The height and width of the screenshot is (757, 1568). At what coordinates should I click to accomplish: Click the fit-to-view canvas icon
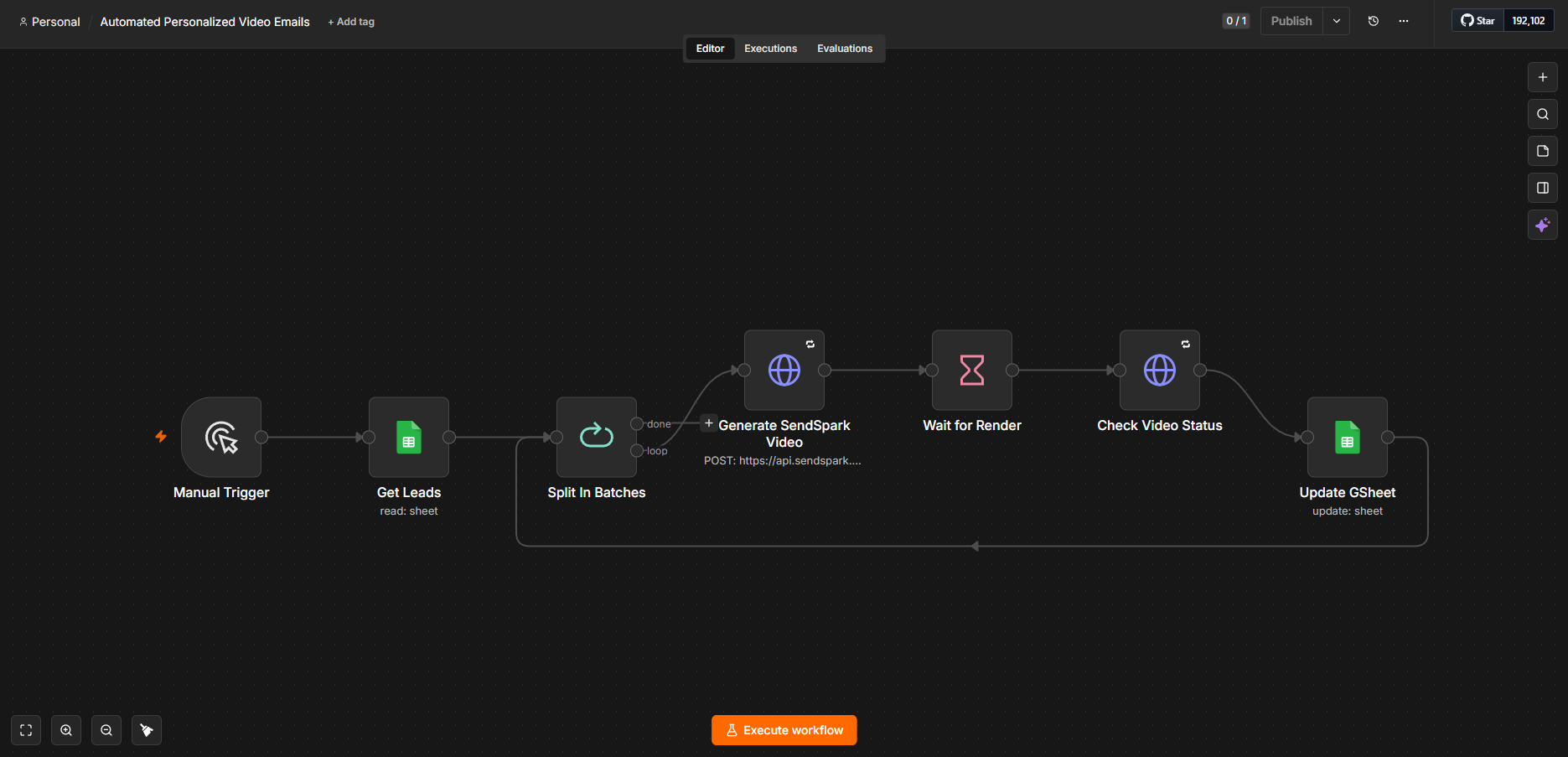(x=26, y=730)
